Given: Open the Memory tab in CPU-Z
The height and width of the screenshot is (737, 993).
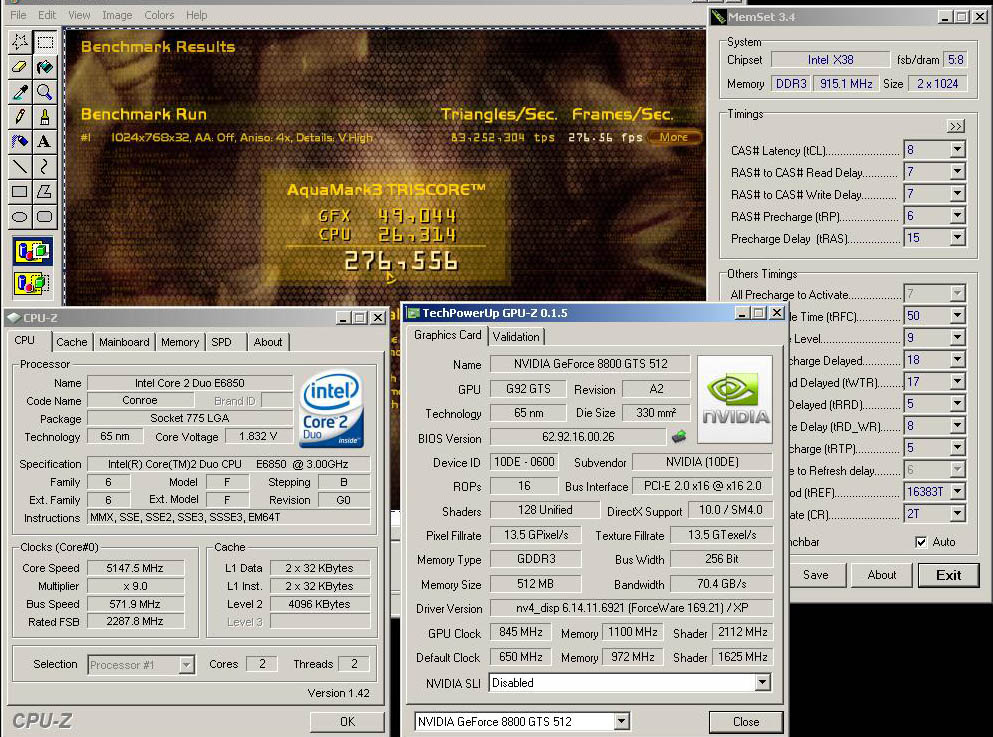Looking at the screenshot, I should coord(180,342).
